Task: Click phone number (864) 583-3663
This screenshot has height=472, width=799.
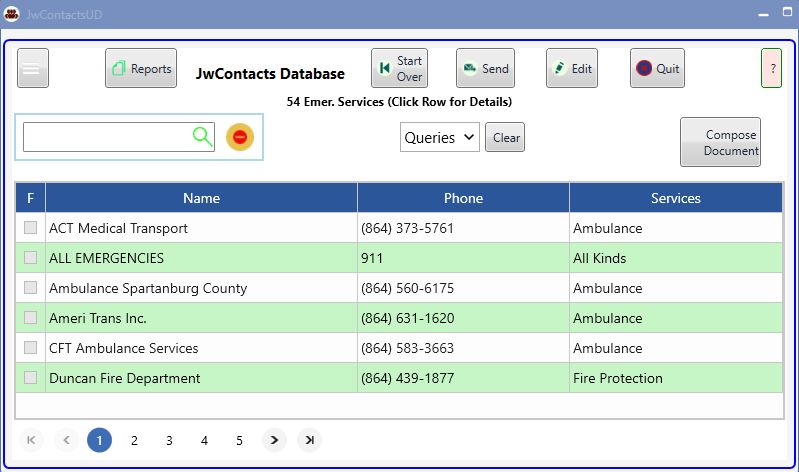Action: (407, 348)
